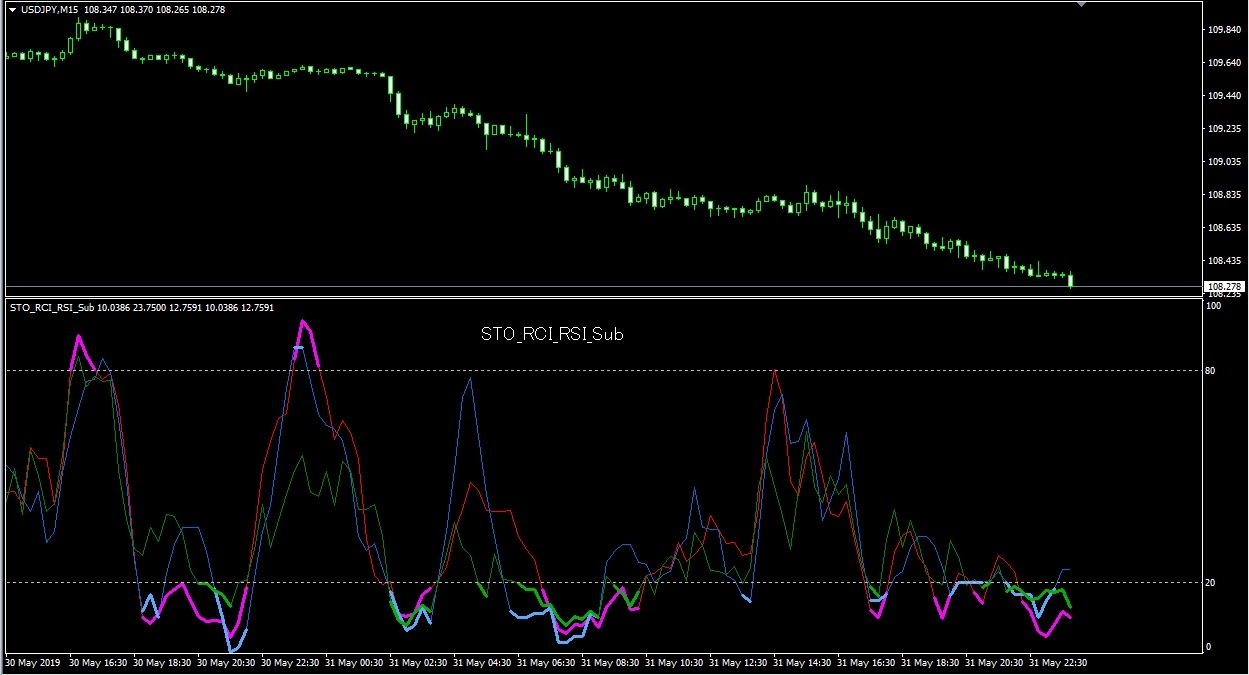This screenshot has width=1249, height=675.
Task: Click the 31 May 20:30 time label
Action: [x=995, y=662]
